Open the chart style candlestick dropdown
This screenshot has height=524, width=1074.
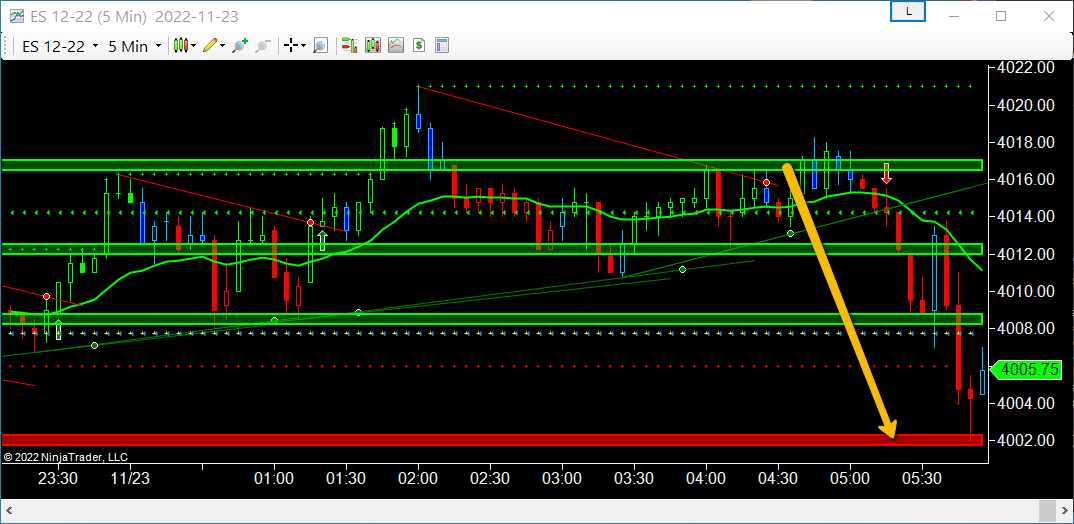[185, 46]
